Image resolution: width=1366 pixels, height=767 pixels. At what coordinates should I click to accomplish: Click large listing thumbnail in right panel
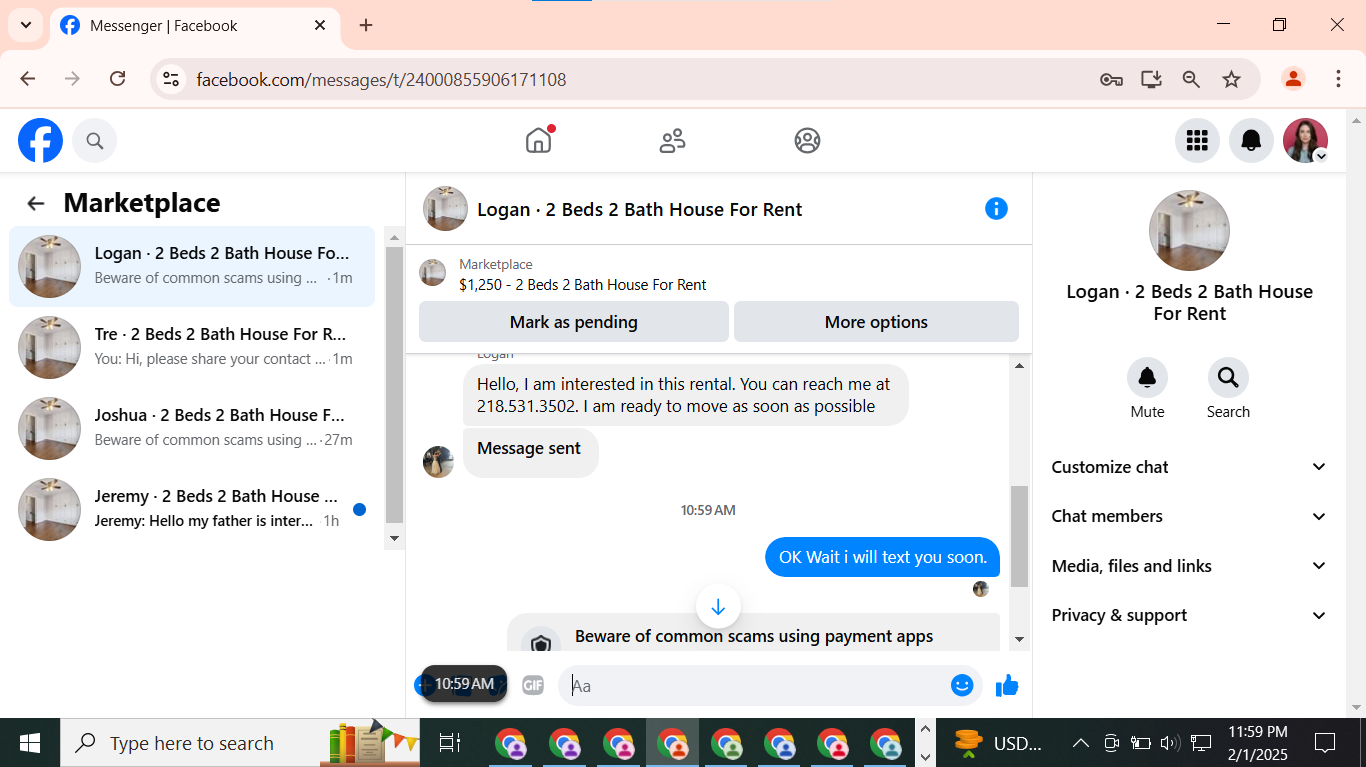(x=1189, y=231)
